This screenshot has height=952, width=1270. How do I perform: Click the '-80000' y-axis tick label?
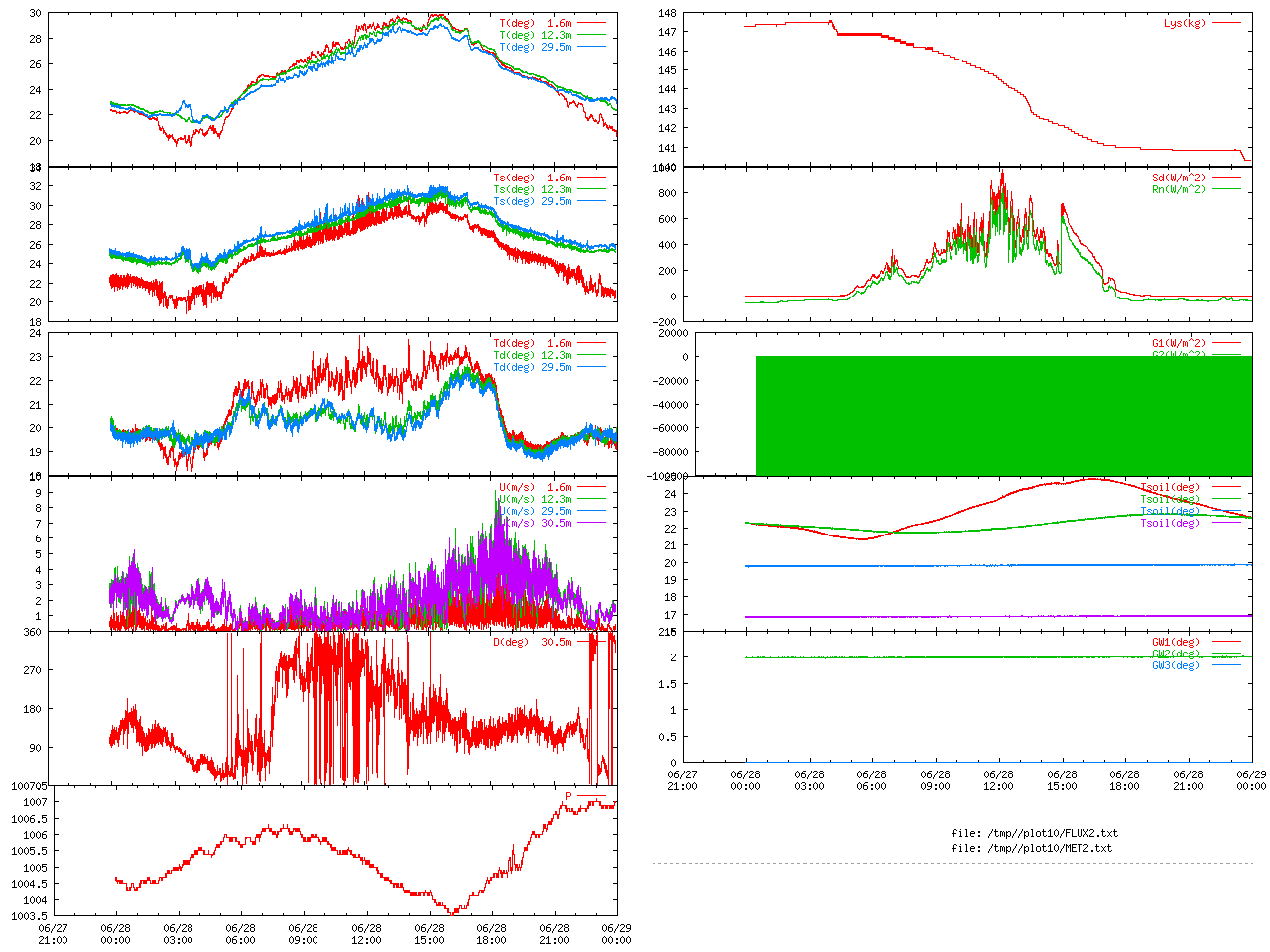670,452
